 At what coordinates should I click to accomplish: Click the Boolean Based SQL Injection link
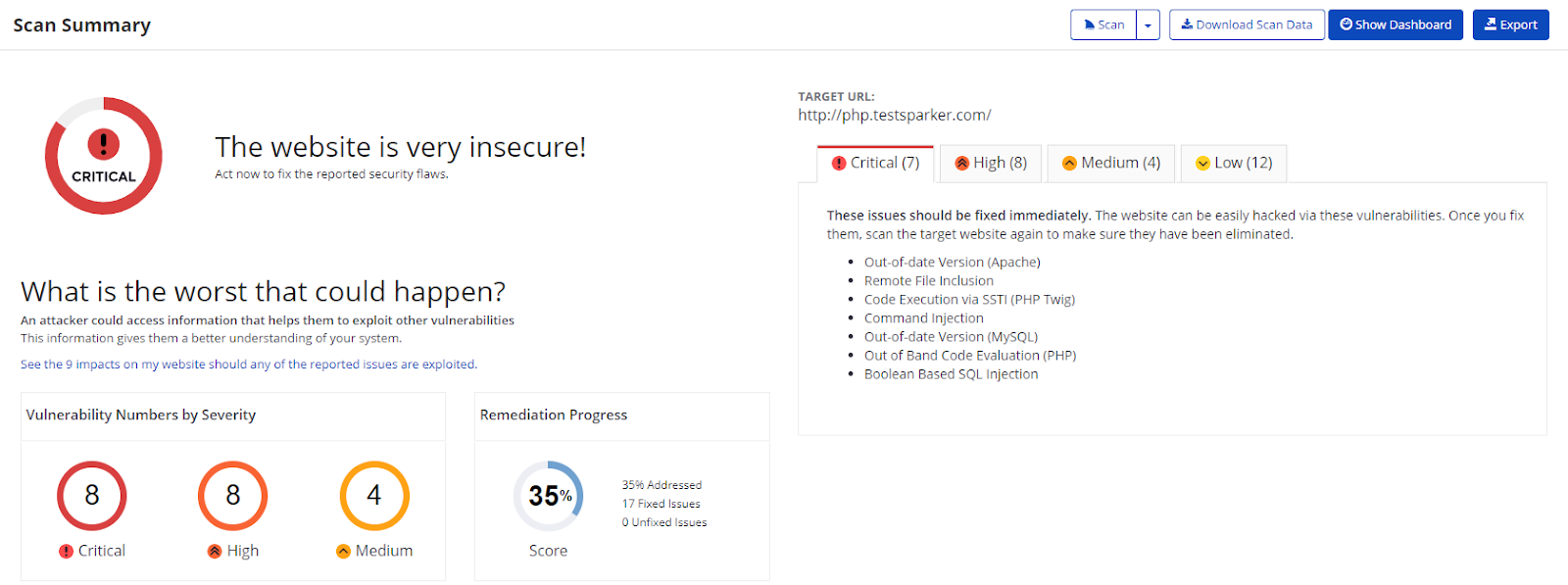(x=951, y=374)
